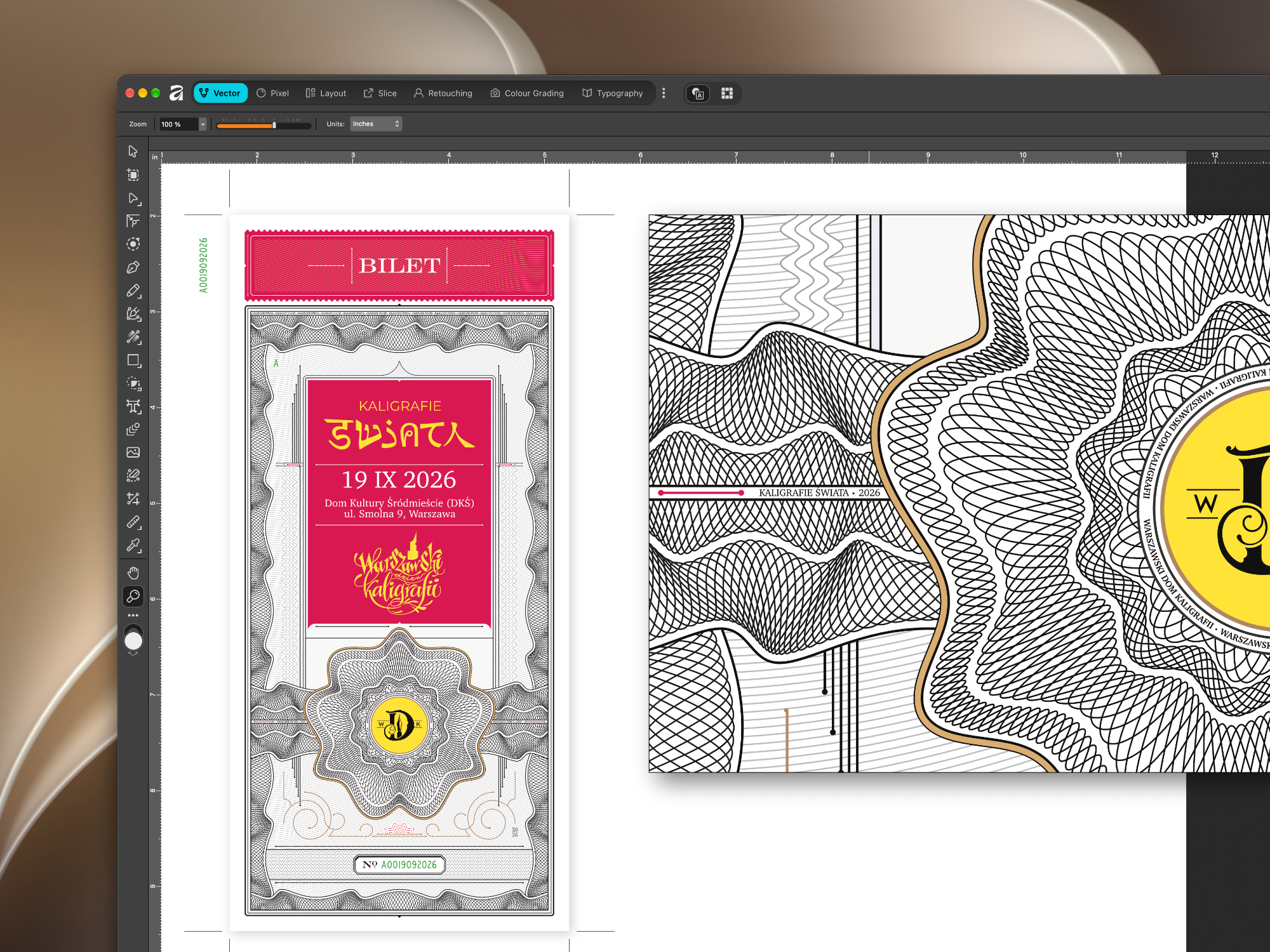Image resolution: width=1270 pixels, height=952 pixels.
Task: Select the Knife tool
Action: (x=133, y=475)
